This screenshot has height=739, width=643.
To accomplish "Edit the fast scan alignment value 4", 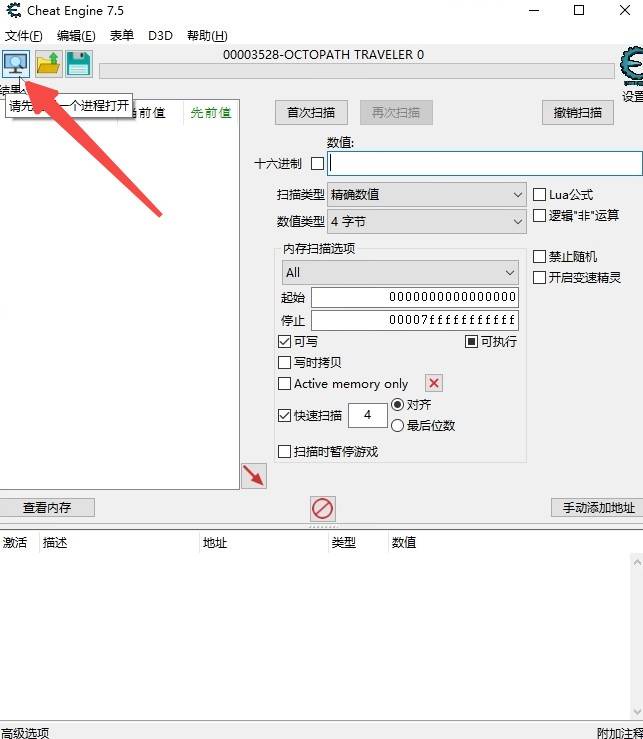I will [368, 415].
